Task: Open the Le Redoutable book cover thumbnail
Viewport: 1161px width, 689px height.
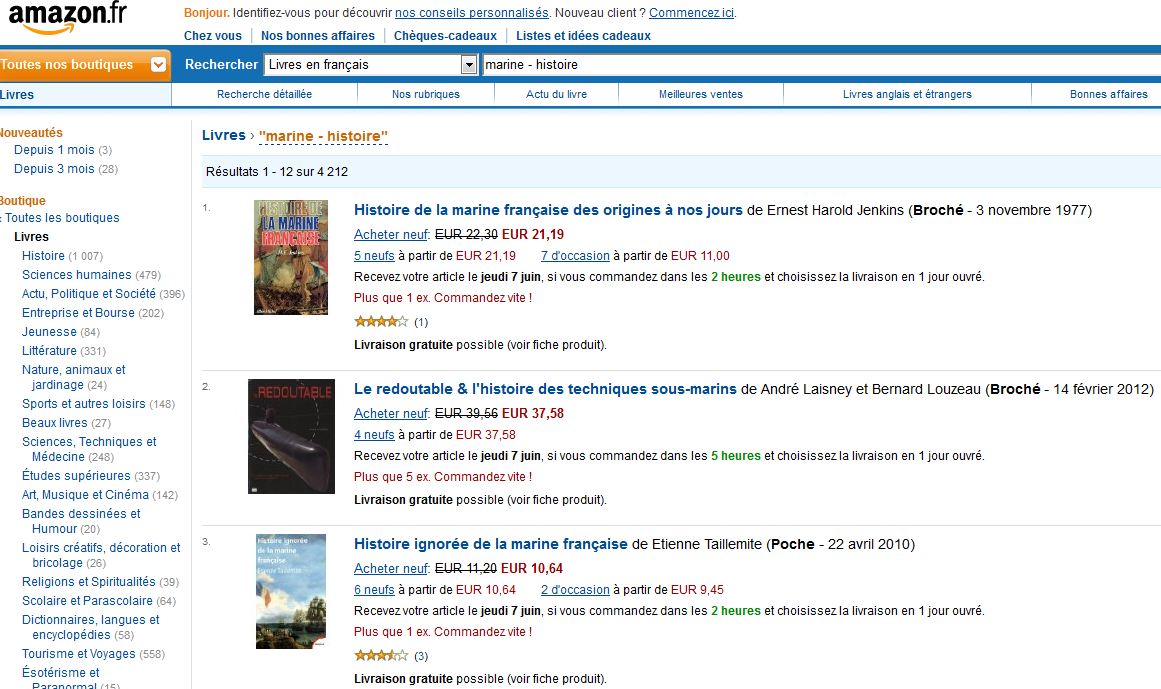Action: click(x=291, y=437)
